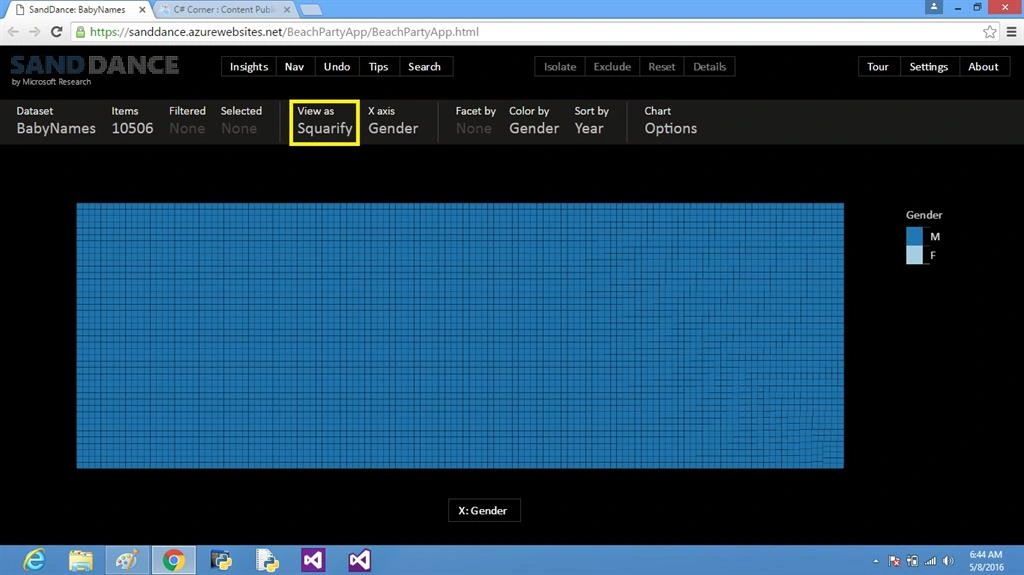Viewport: 1024px width, 575px height.
Task: Open the Chrome hamburger menu
Action: tap(1011, 31)
